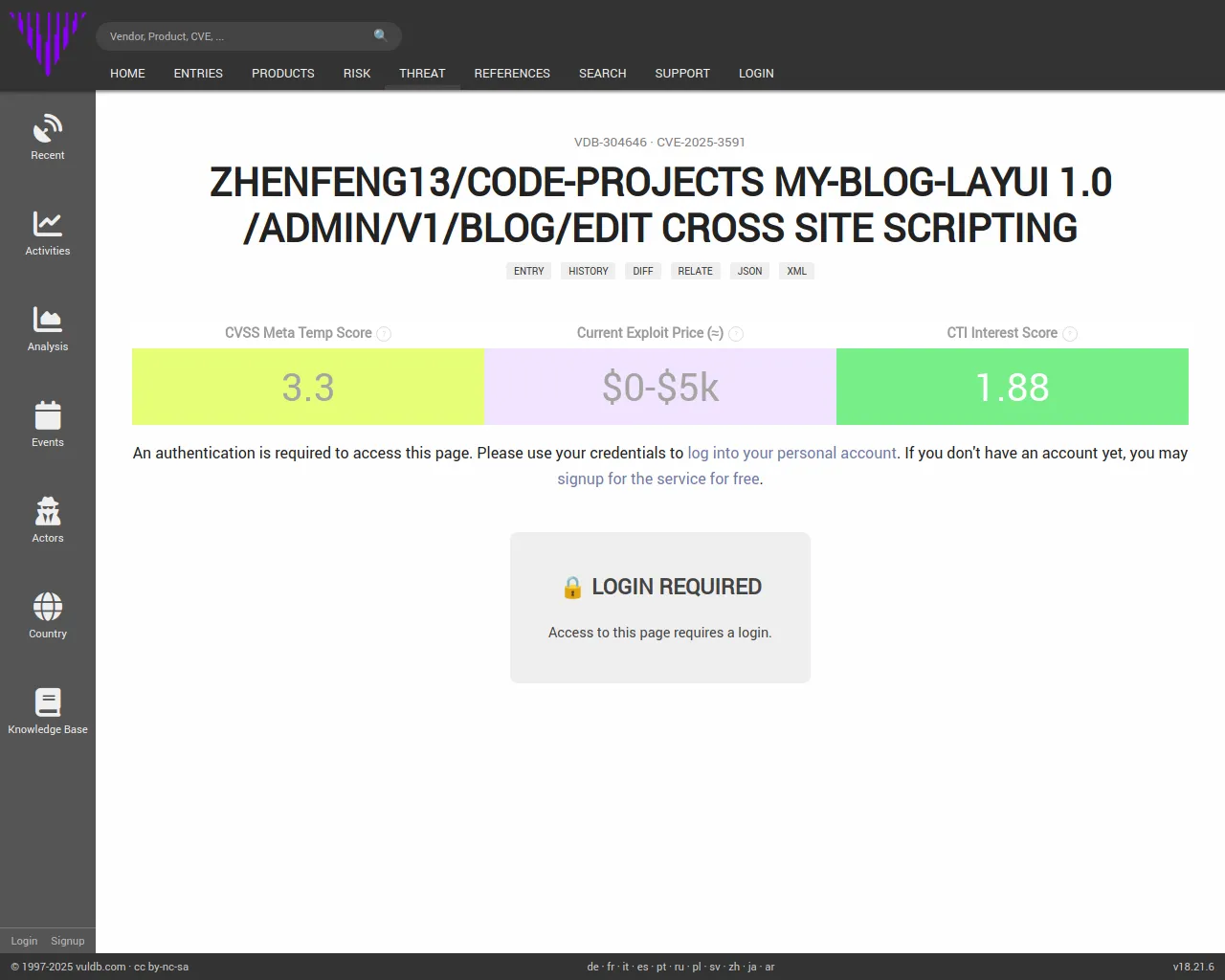Open RISK menu item
This screenshot has height=980, width=1225.
(x=357, y=73)
